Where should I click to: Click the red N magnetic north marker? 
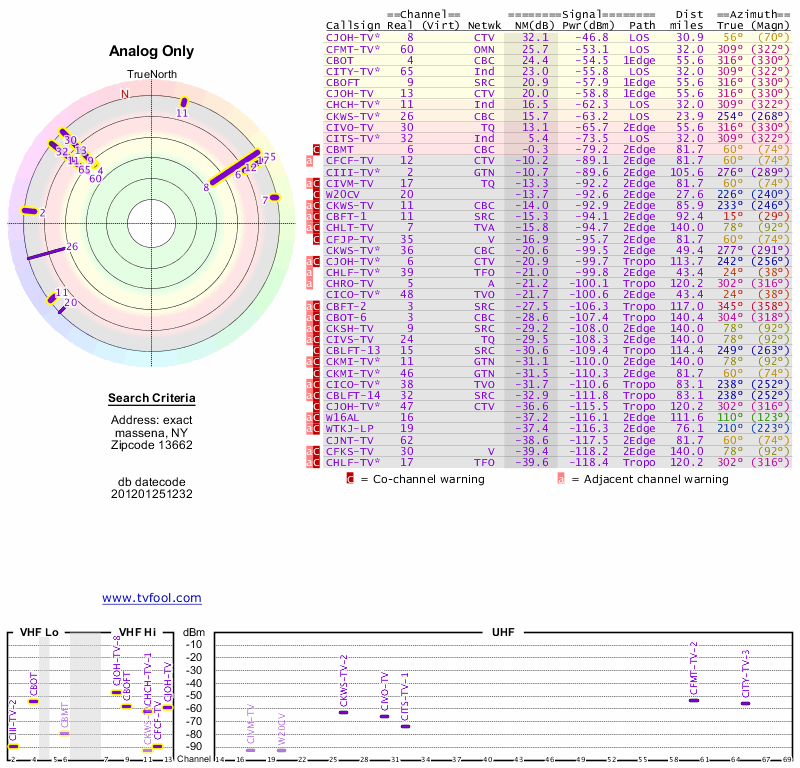[125, 94]
